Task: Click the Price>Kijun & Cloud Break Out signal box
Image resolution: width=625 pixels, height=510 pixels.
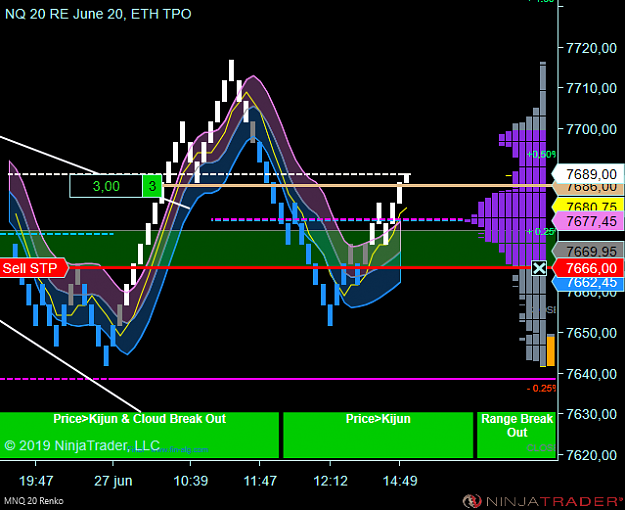Action: pos(139,435)
